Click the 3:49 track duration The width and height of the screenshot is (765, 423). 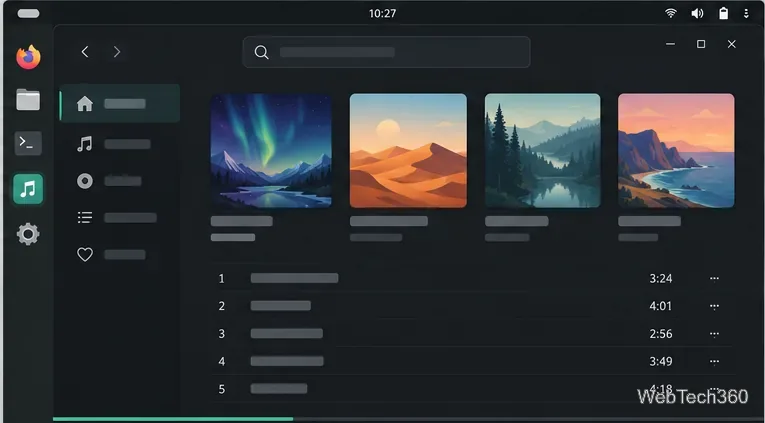(x=661, y=362)
